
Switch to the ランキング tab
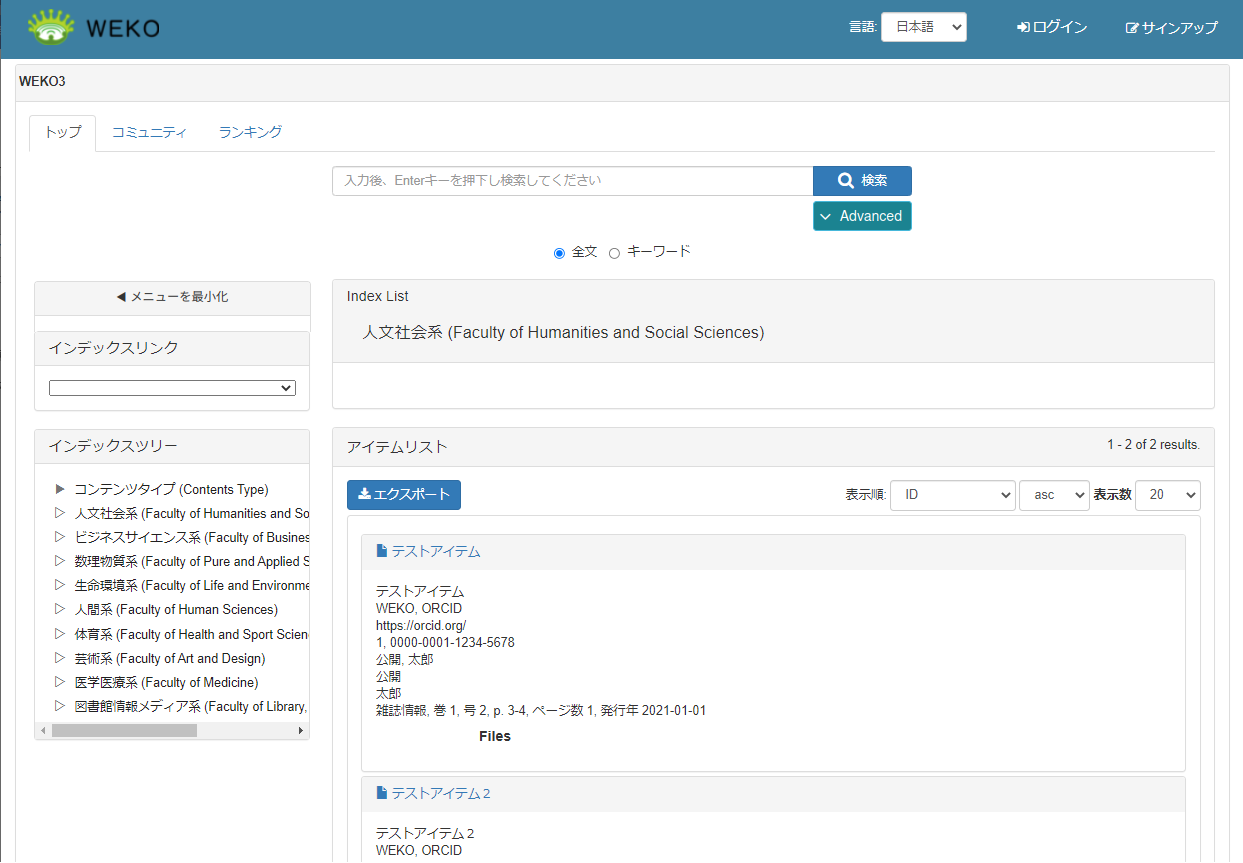tap(250, 132)
